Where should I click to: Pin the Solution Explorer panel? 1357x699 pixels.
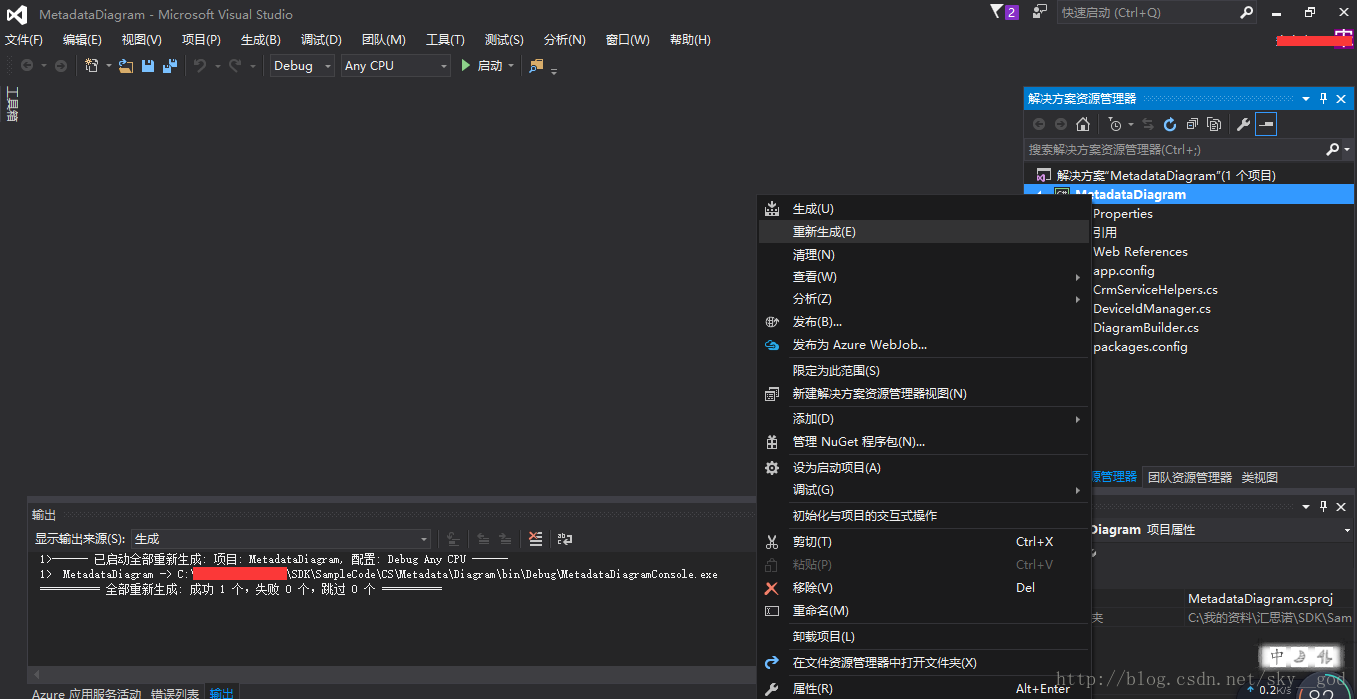point(1323,99)
